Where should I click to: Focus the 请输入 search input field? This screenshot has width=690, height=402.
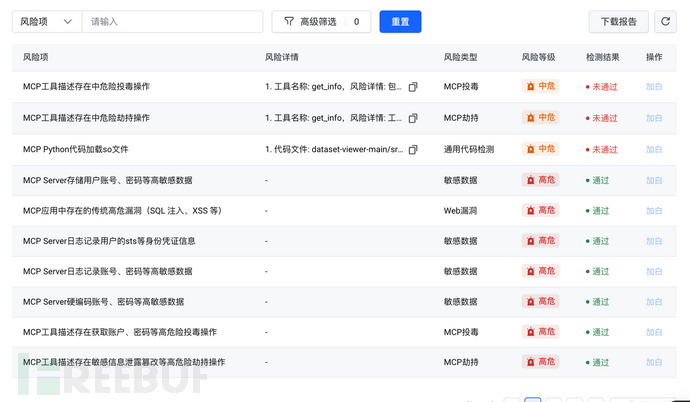(172, 22)
